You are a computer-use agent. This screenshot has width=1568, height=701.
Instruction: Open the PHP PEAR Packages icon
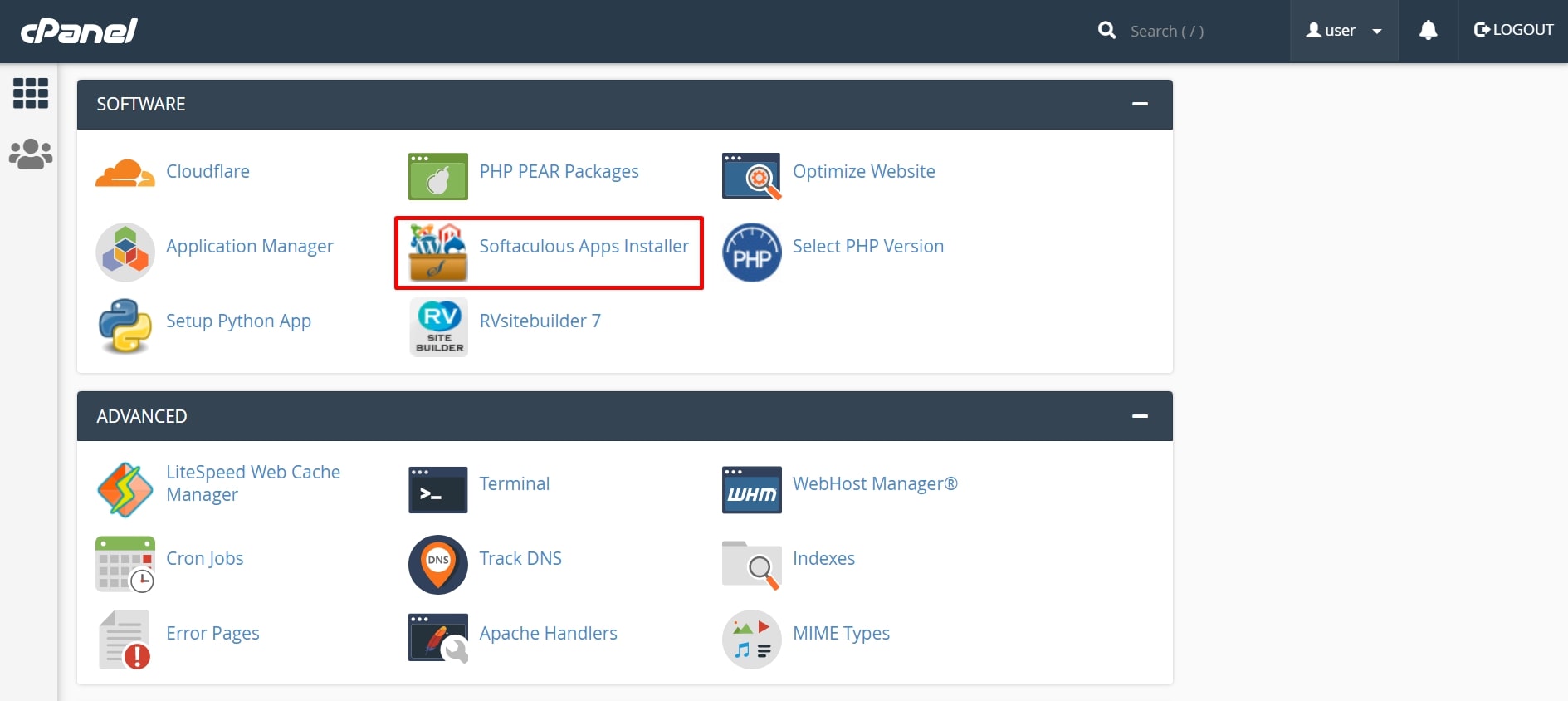click(x=438, y=176)
